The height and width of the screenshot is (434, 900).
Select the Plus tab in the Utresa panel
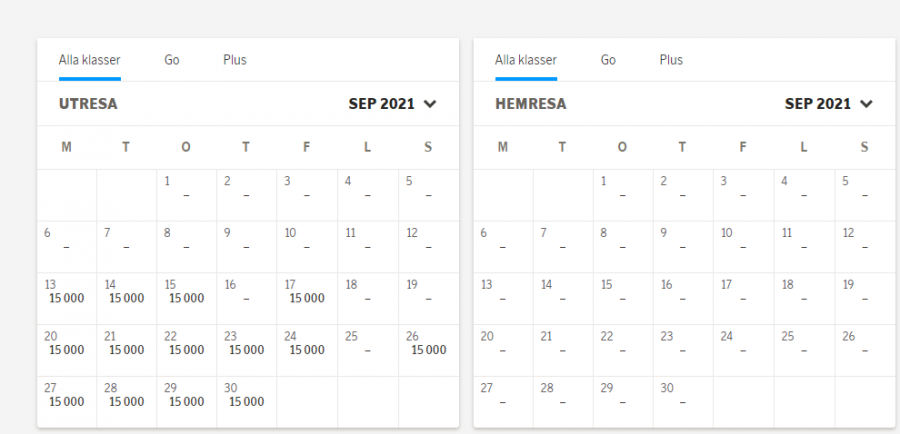[235, 60]
